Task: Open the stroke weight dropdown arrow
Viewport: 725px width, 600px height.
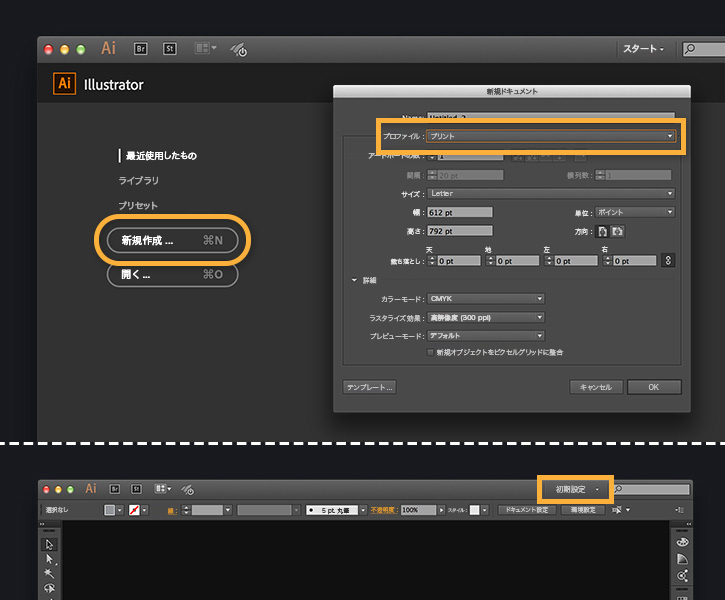Action: click(x=227, y=510)
